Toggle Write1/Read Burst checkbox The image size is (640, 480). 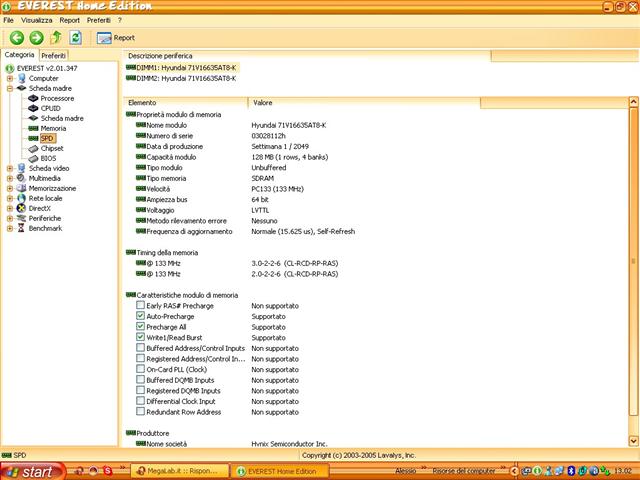pyautogui.click(x=140, y=337)
